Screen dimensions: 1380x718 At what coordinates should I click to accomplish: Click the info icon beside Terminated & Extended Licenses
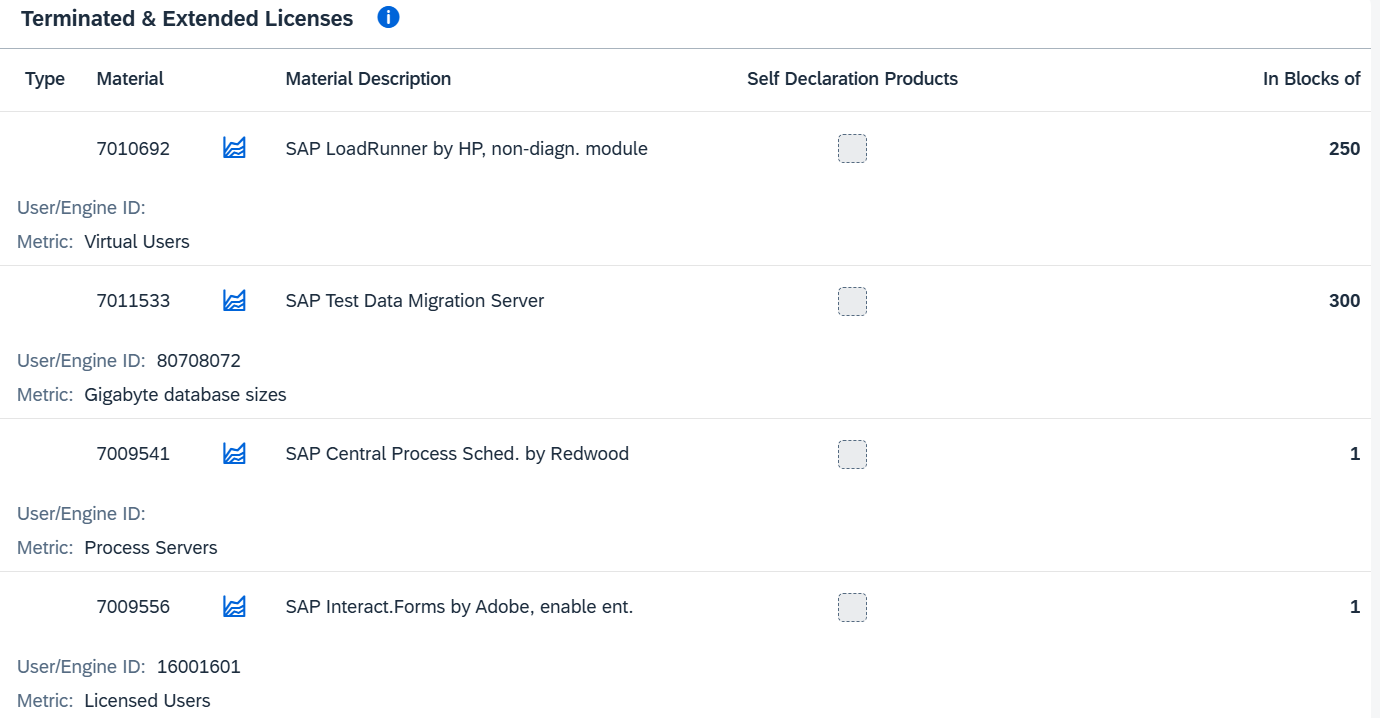coord(389,17)
